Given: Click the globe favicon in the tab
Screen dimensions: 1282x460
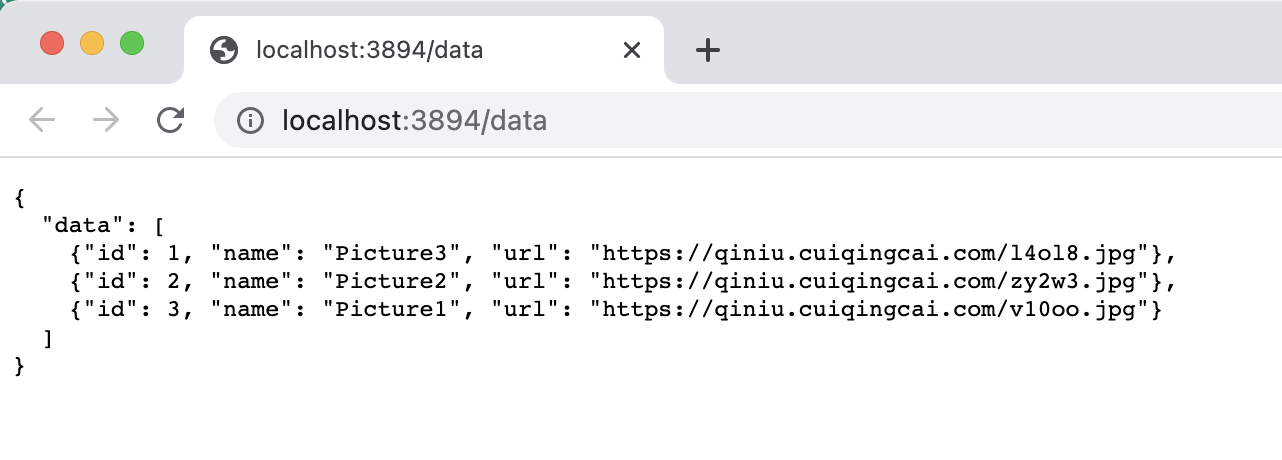Looking at the screenshot, I should (x=224, y=50).
